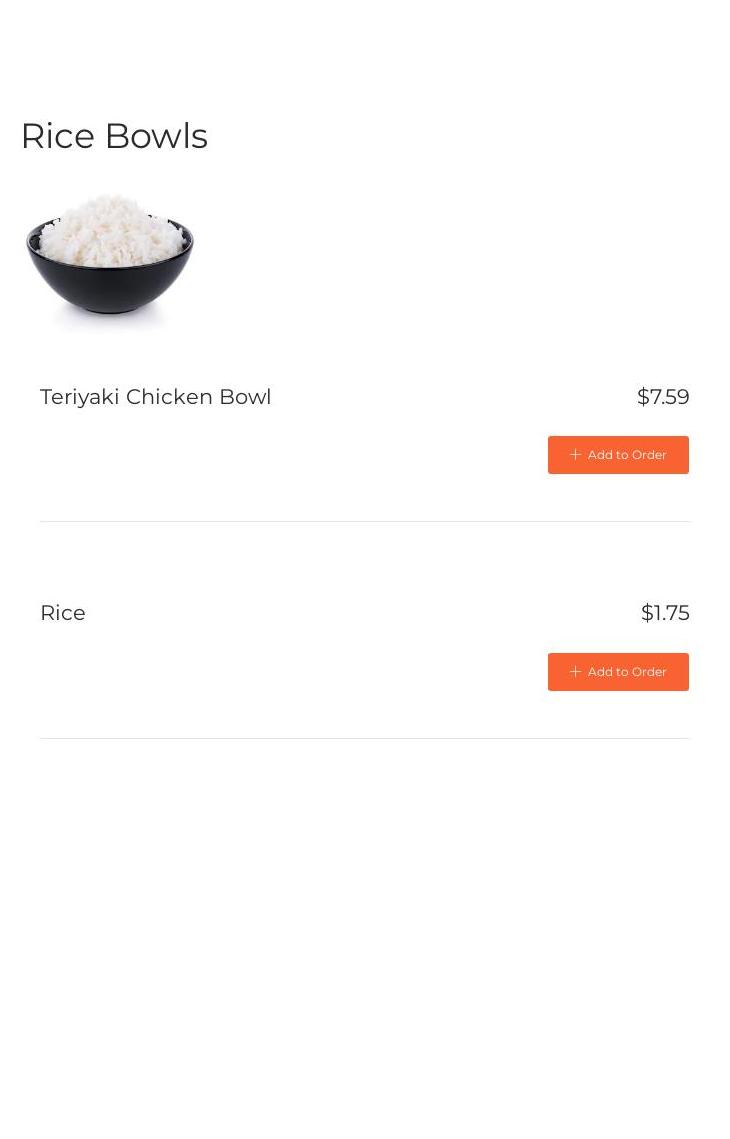Select the Rice Bowls category heading

[x=115, y=136]
